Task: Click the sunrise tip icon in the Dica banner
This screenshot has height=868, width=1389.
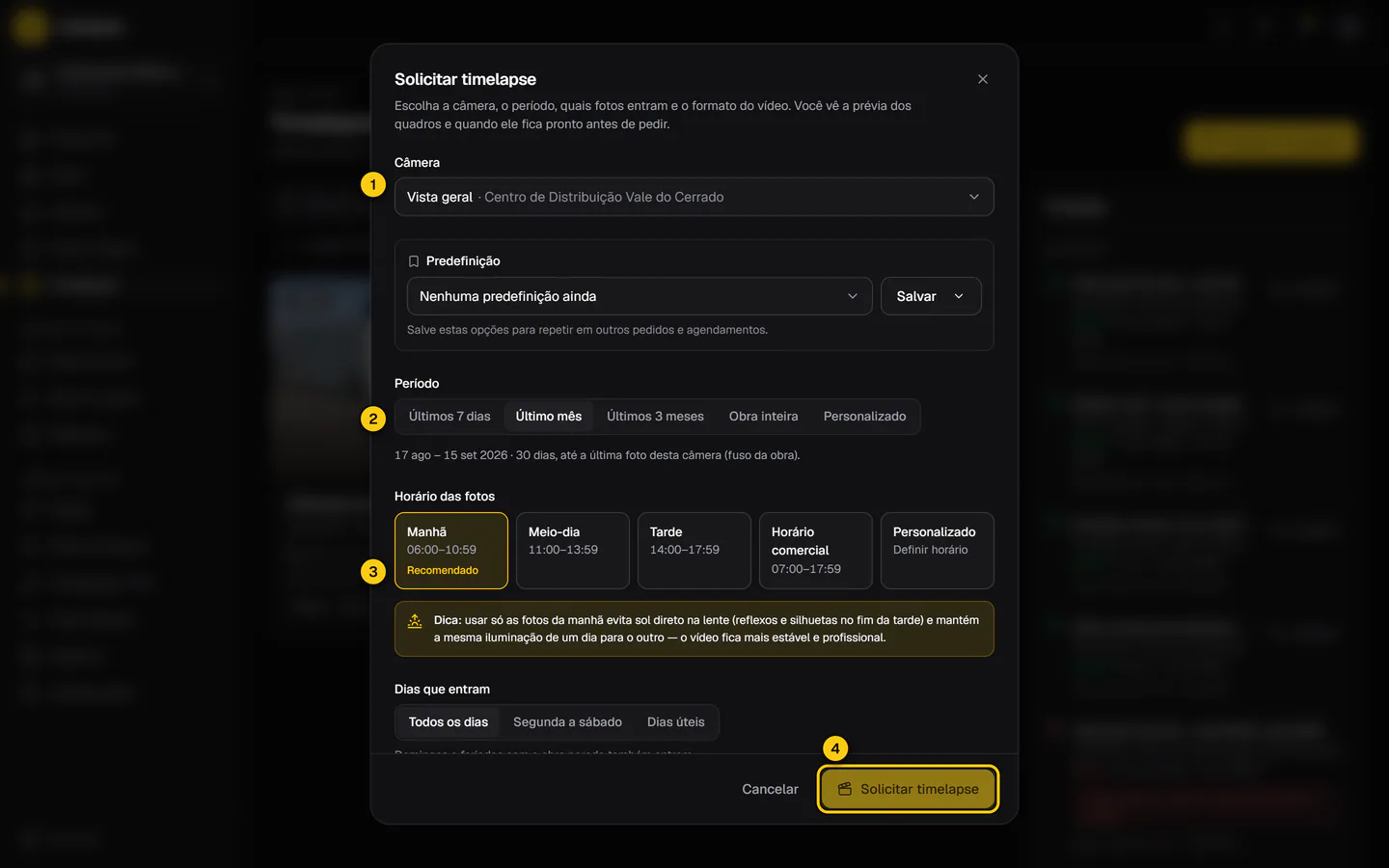Action: coord(415,621)
